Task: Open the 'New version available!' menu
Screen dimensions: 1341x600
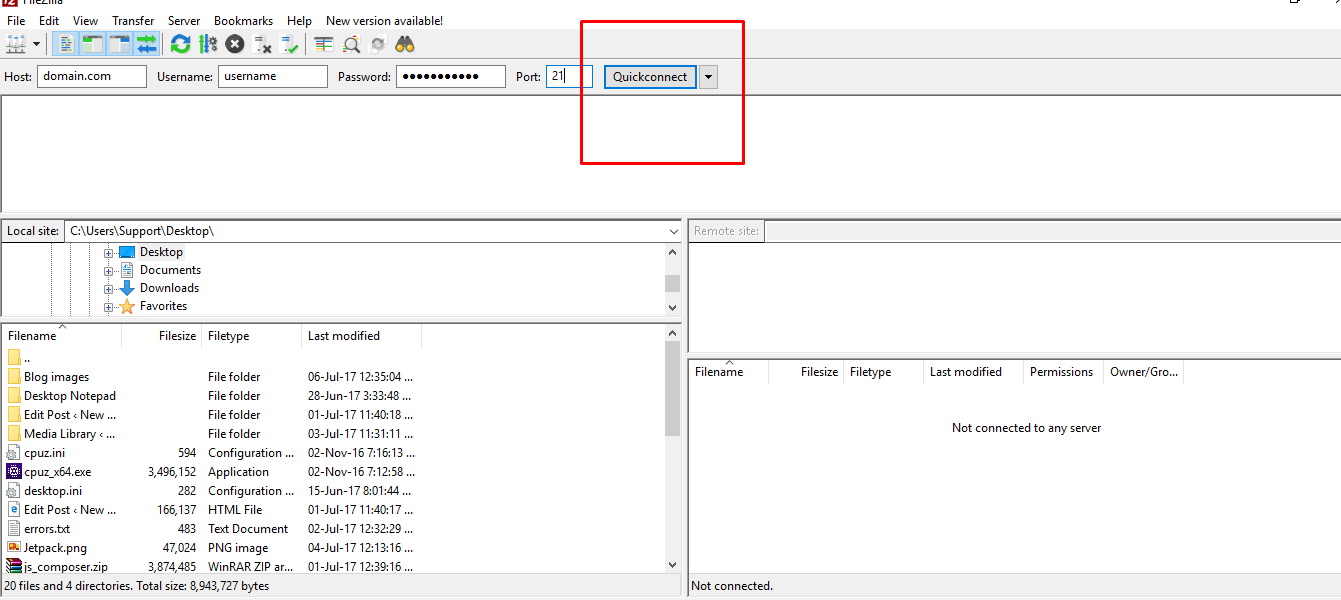Action: (x=384, y=20)
